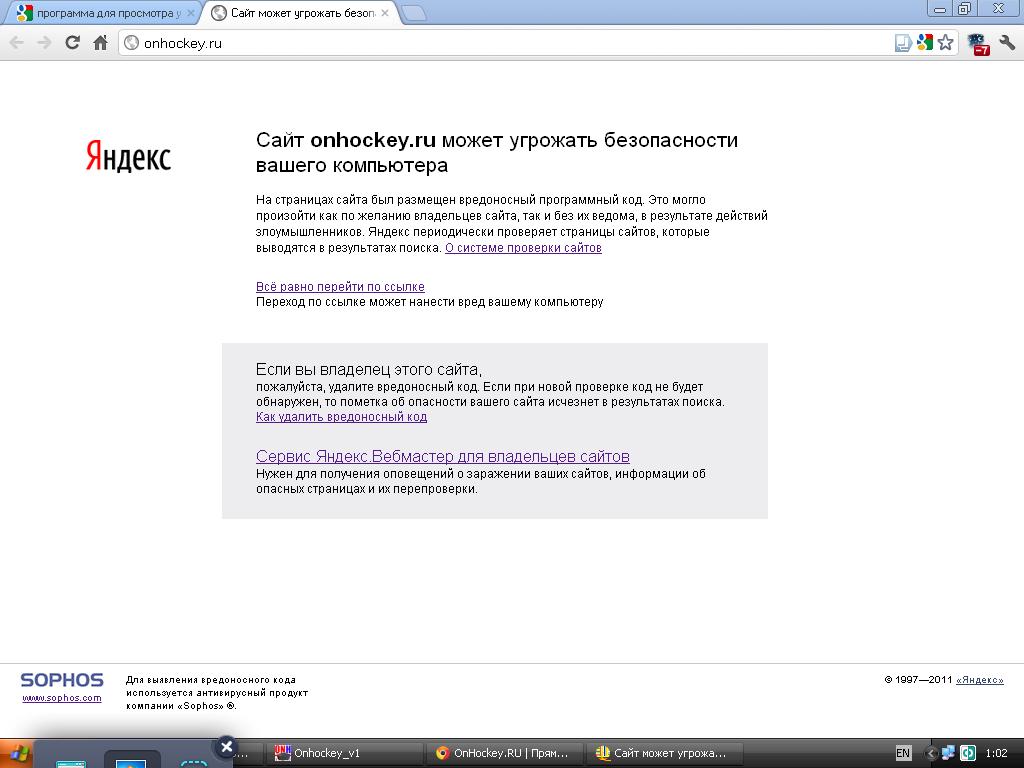Click the EN language indicator
Viewport: 1024px width, 768px height.
(903, 753)
